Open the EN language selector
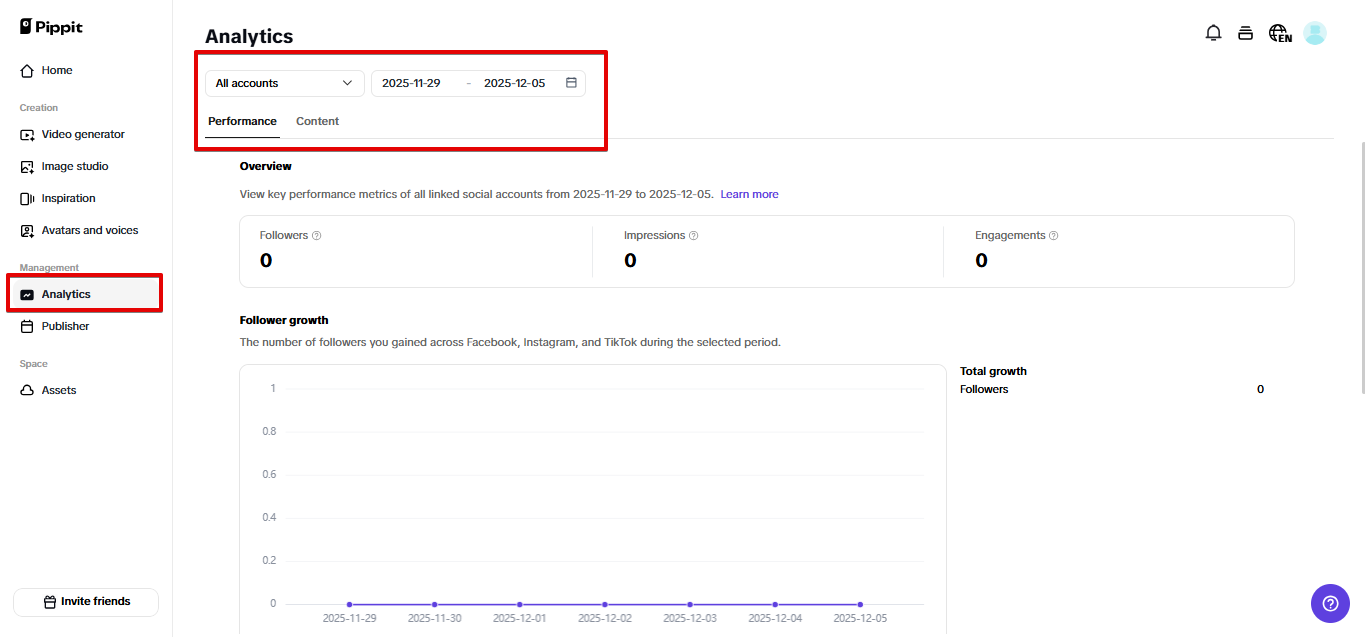This screenshot has height=637, width=1365. click(1279, 32)
